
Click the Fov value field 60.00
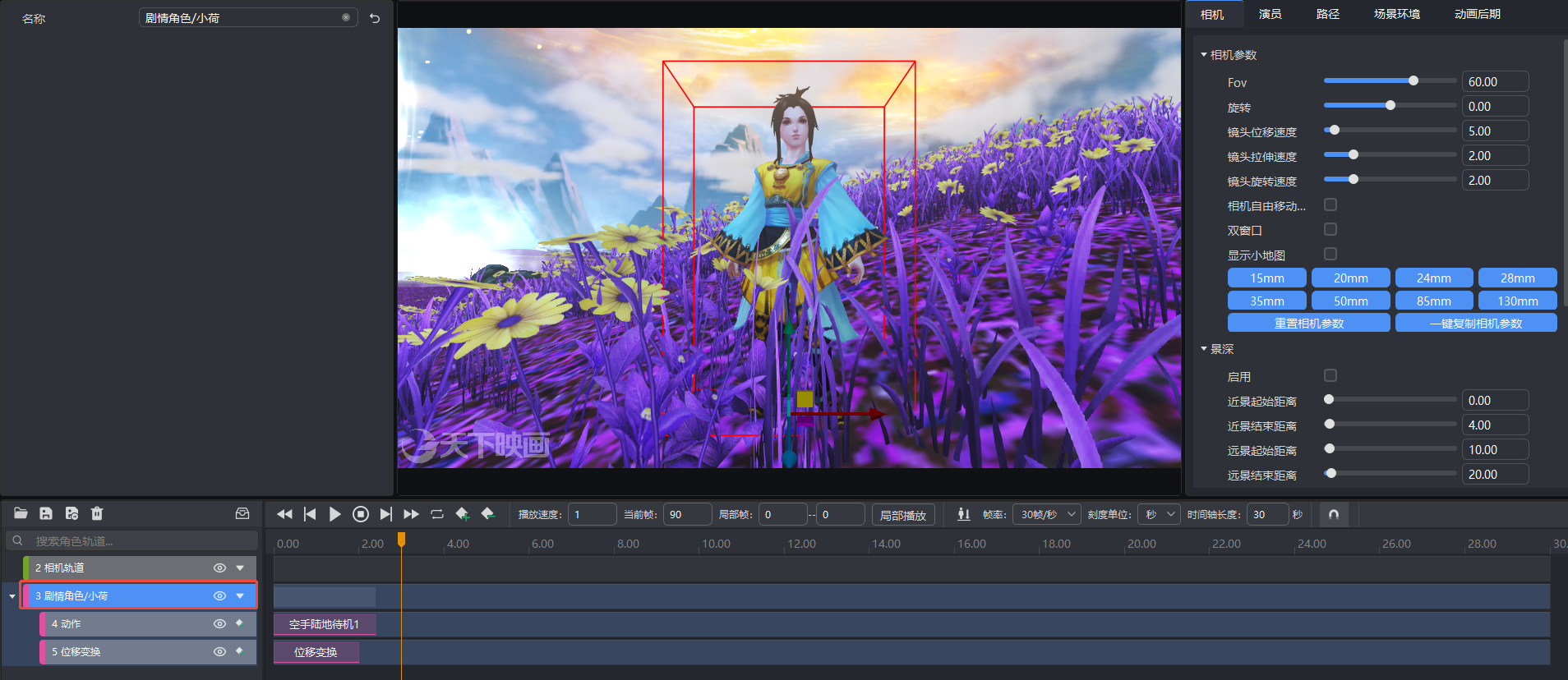click(x=1495, y=81)
